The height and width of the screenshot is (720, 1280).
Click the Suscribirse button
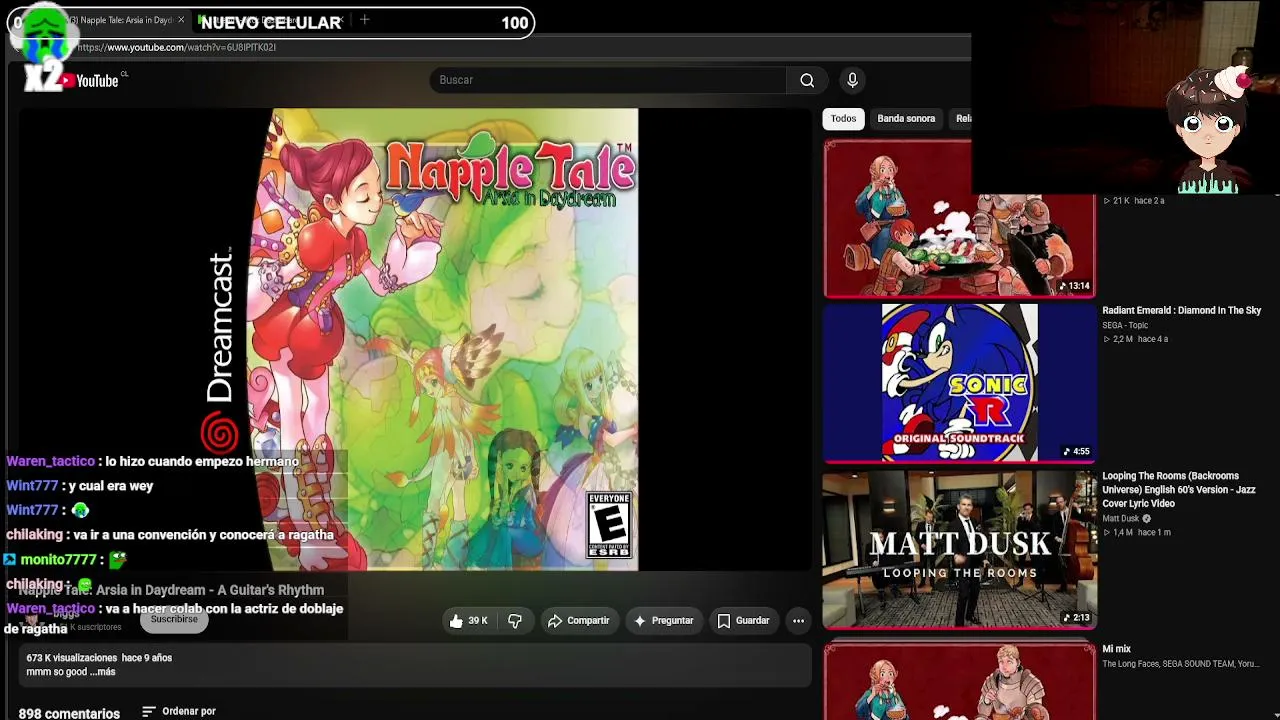point(174,619)
